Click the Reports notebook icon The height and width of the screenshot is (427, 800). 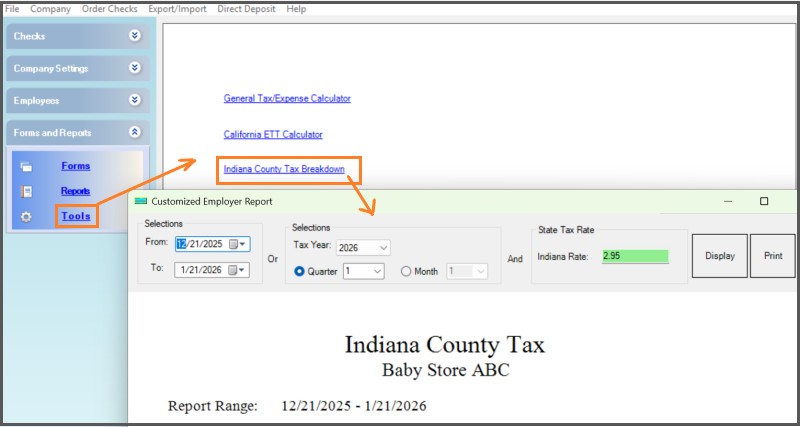26,191
